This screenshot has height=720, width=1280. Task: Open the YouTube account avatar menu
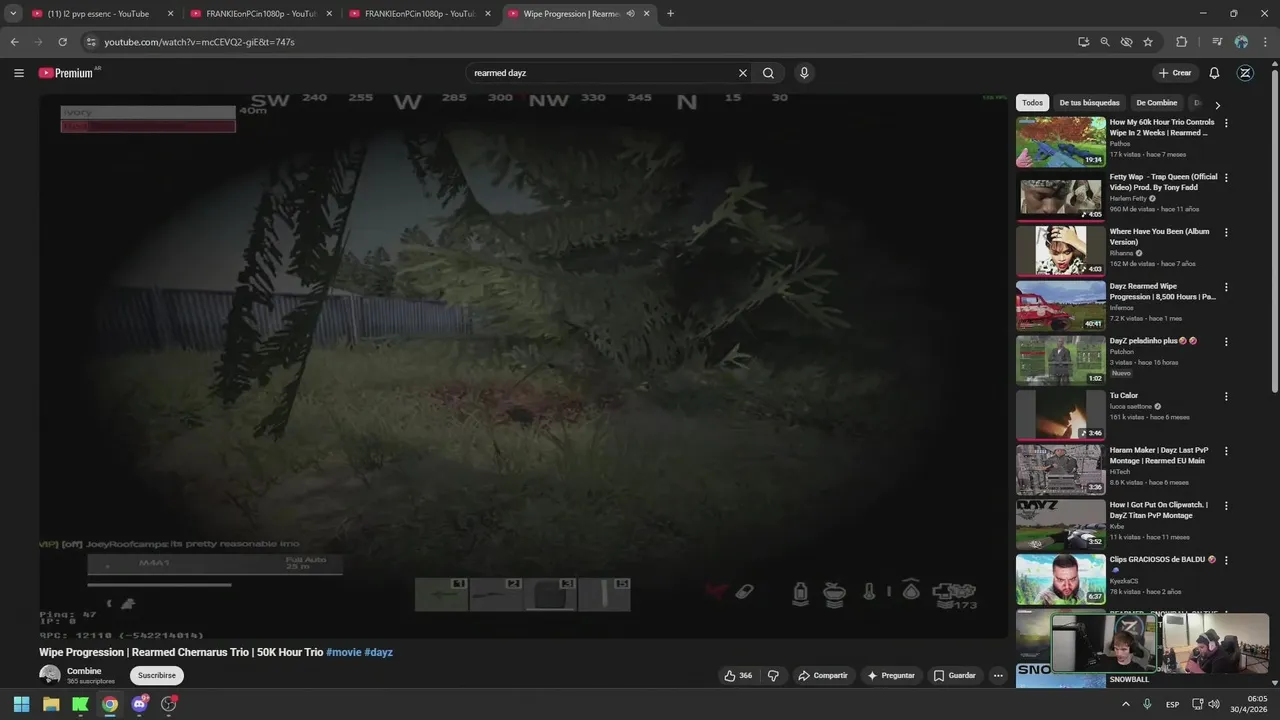click(x=1245, y=73)
